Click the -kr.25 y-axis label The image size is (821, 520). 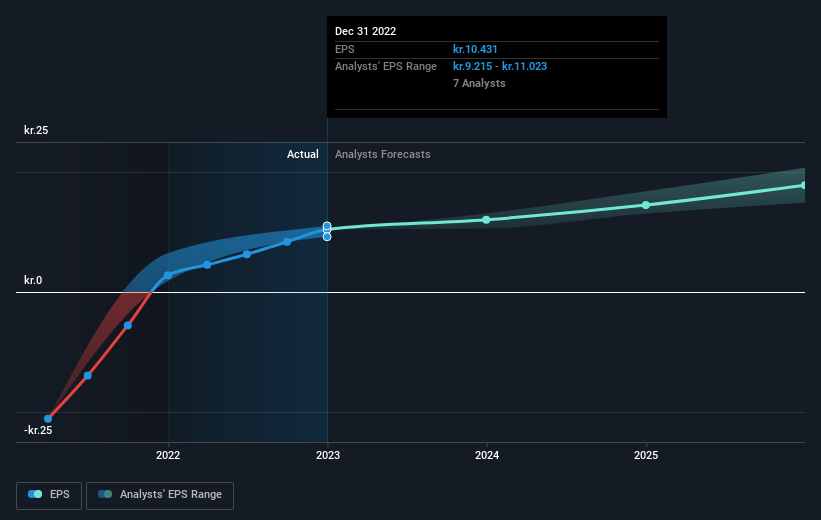tap(38, 430)
